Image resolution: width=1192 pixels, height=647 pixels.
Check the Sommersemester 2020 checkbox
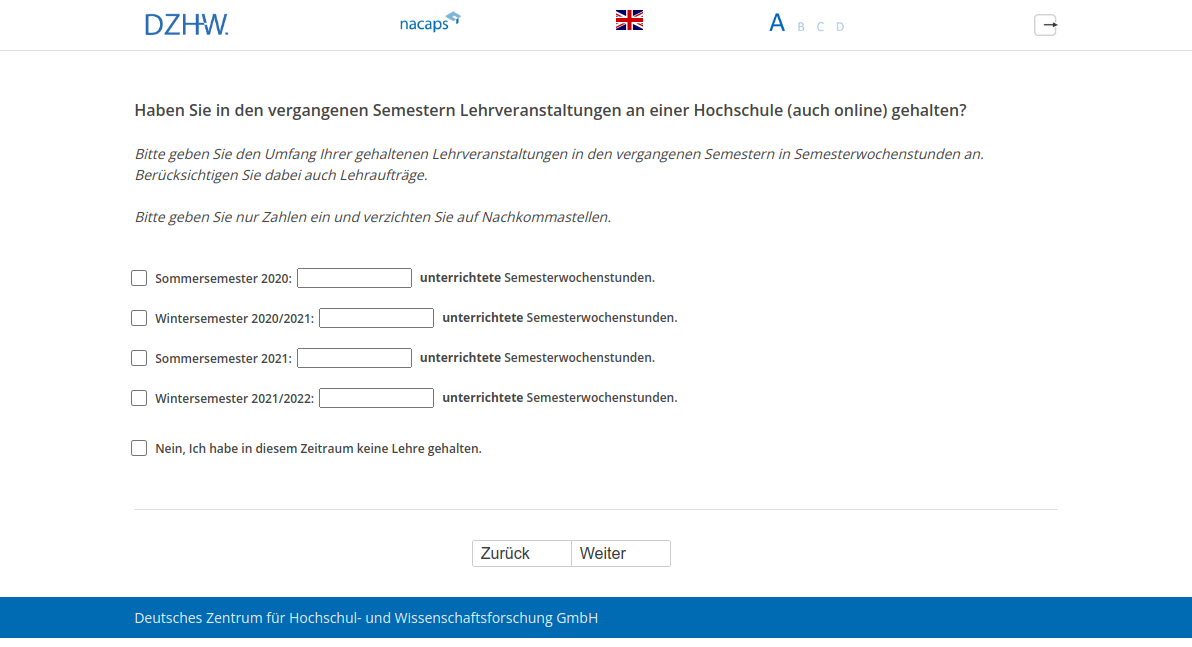(139, 278)
